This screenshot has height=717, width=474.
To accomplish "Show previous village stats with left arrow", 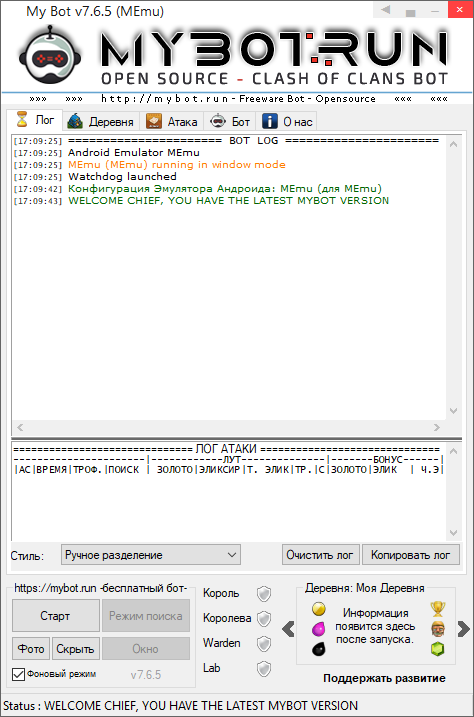I will click(288, 629).
